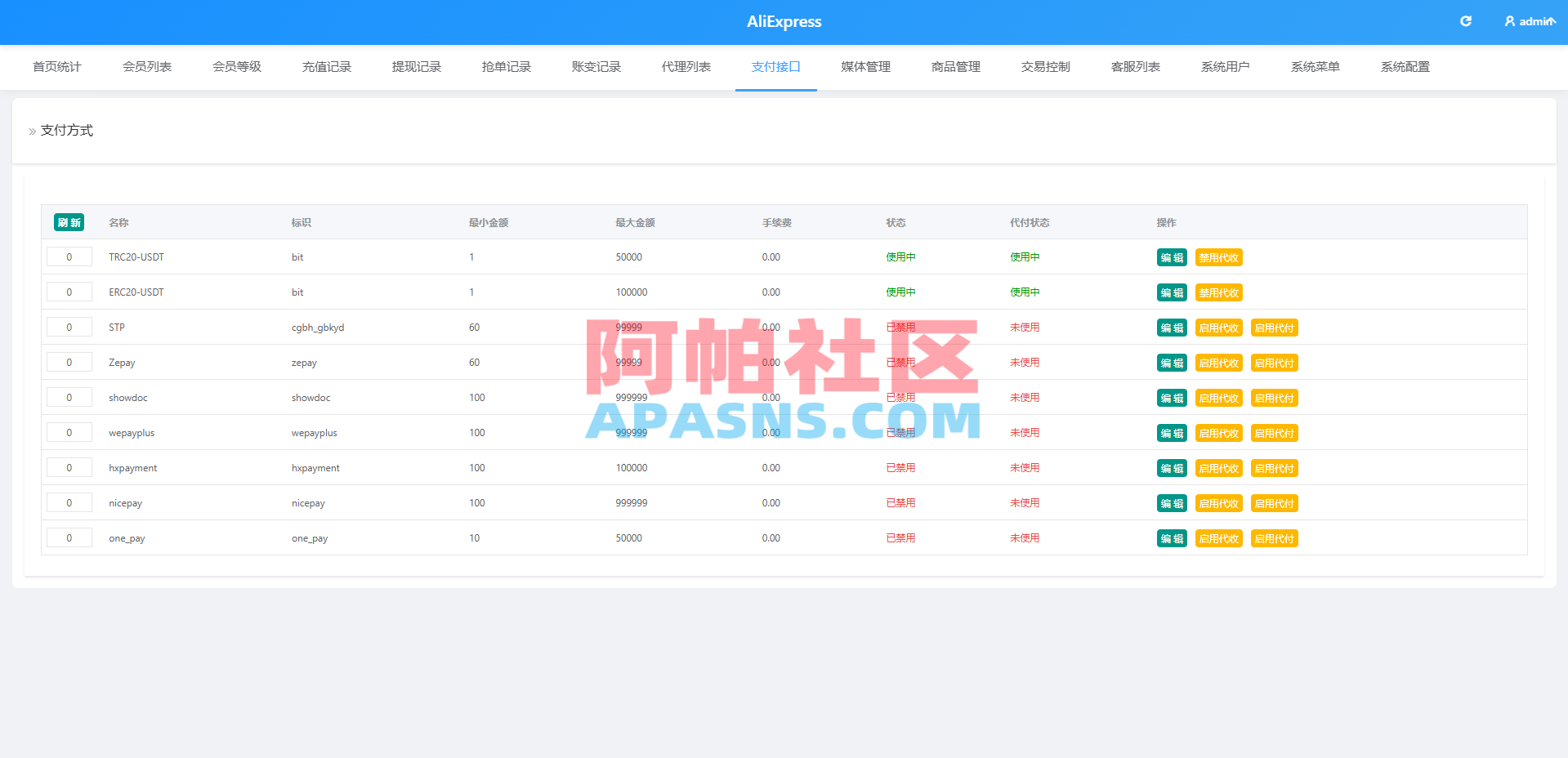Enable 代收 for Zepay
The height and width of the screenshot is (758, 1568).
[x=1219, y=363]
